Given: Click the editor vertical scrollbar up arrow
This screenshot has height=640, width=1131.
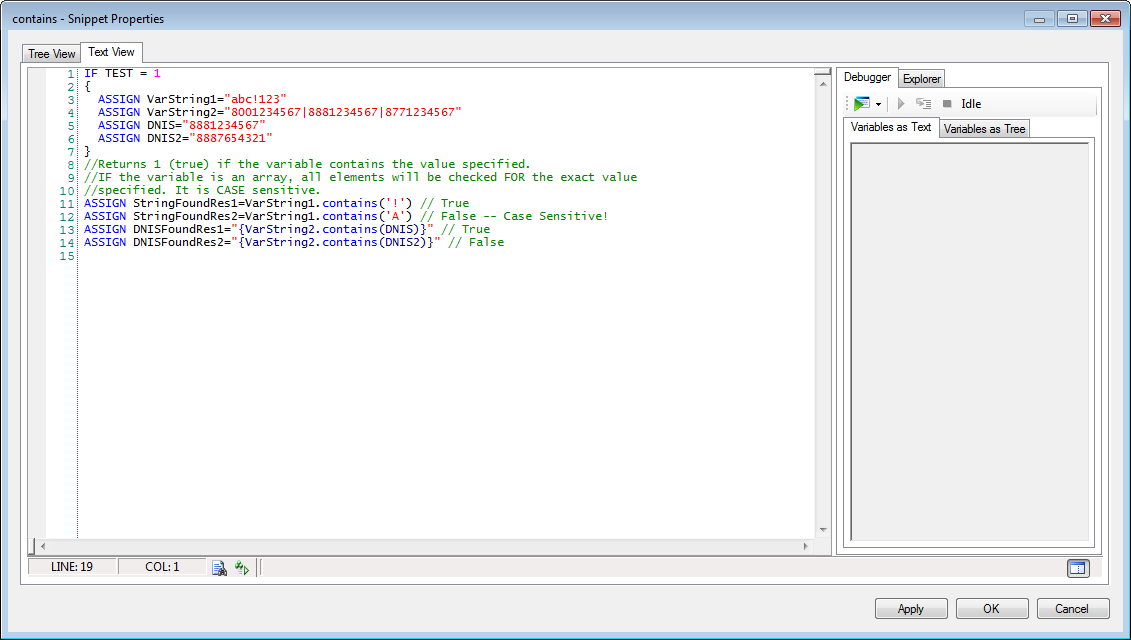Looking at the screenshot, I should pyautogui.click(x=823, y=84).
